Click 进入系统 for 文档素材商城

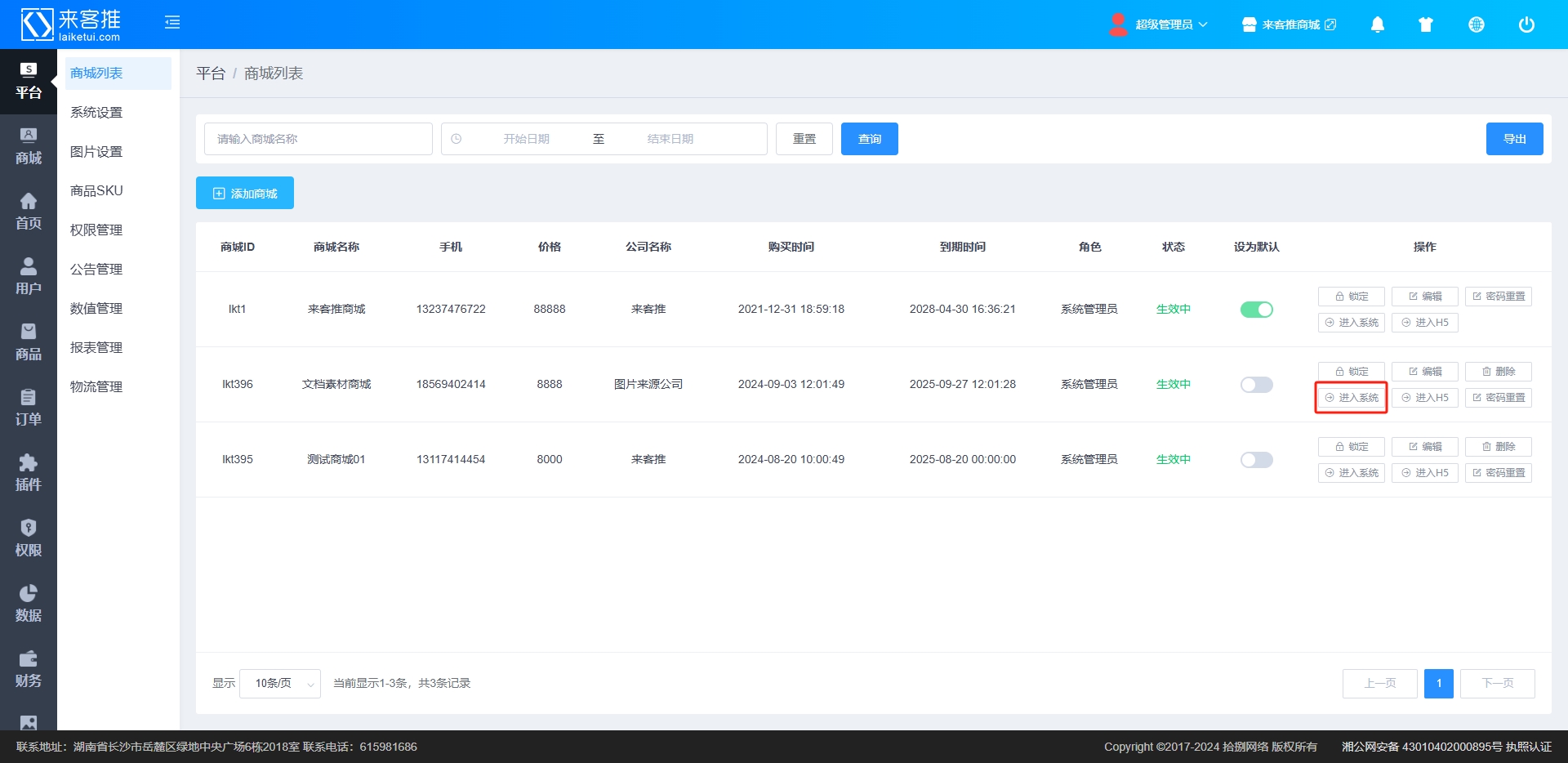click(1351, 398)
